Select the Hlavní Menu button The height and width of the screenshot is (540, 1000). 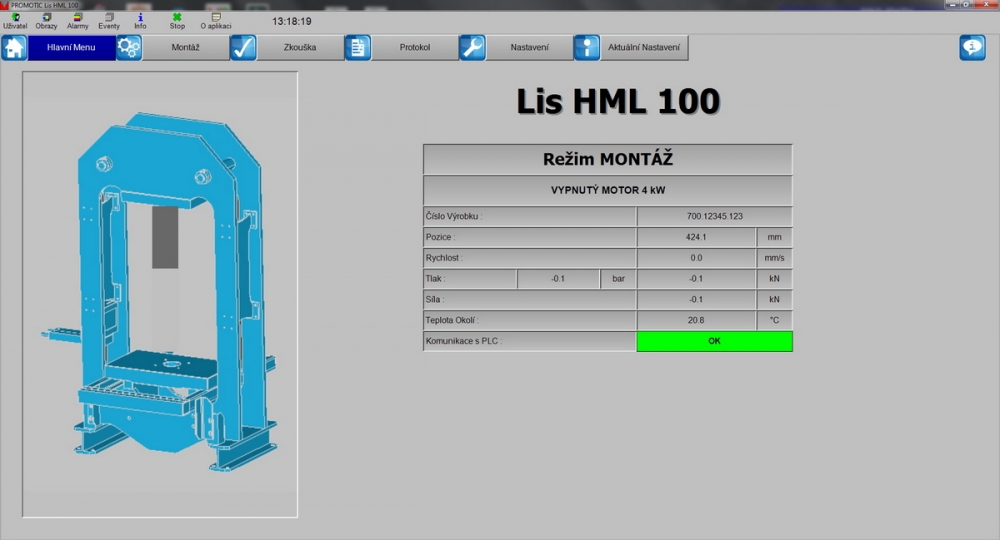pos(71,48)
